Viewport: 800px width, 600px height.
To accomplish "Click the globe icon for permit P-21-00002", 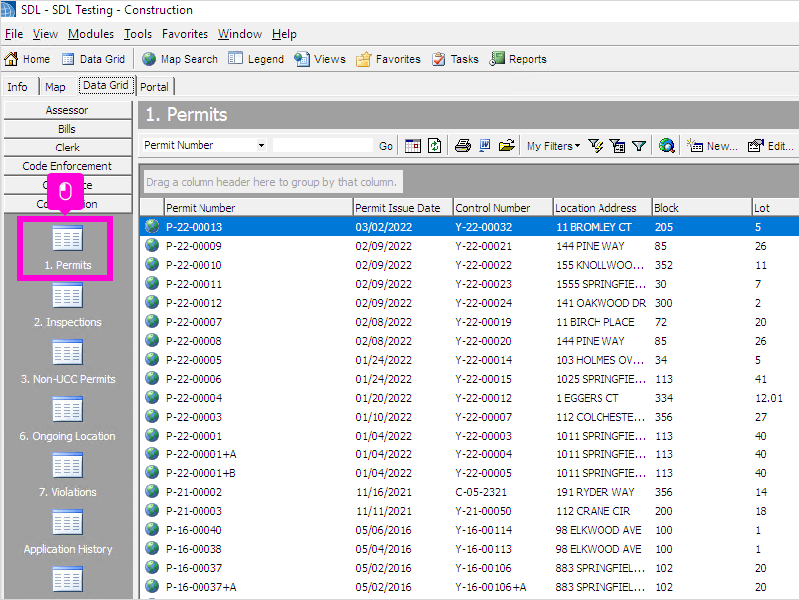I will point(152,491).
